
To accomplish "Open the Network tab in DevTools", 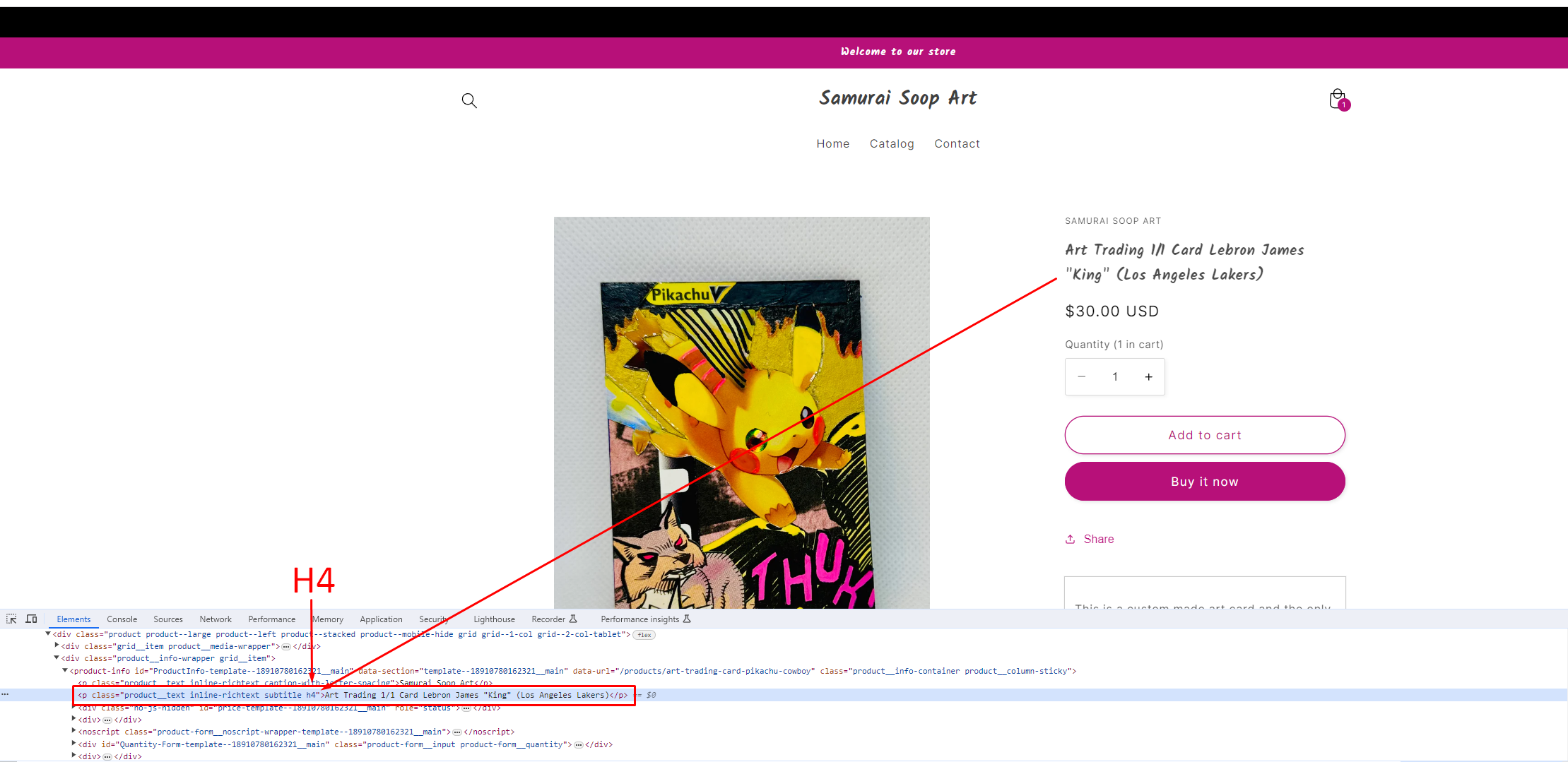I will tap(215, 619).
